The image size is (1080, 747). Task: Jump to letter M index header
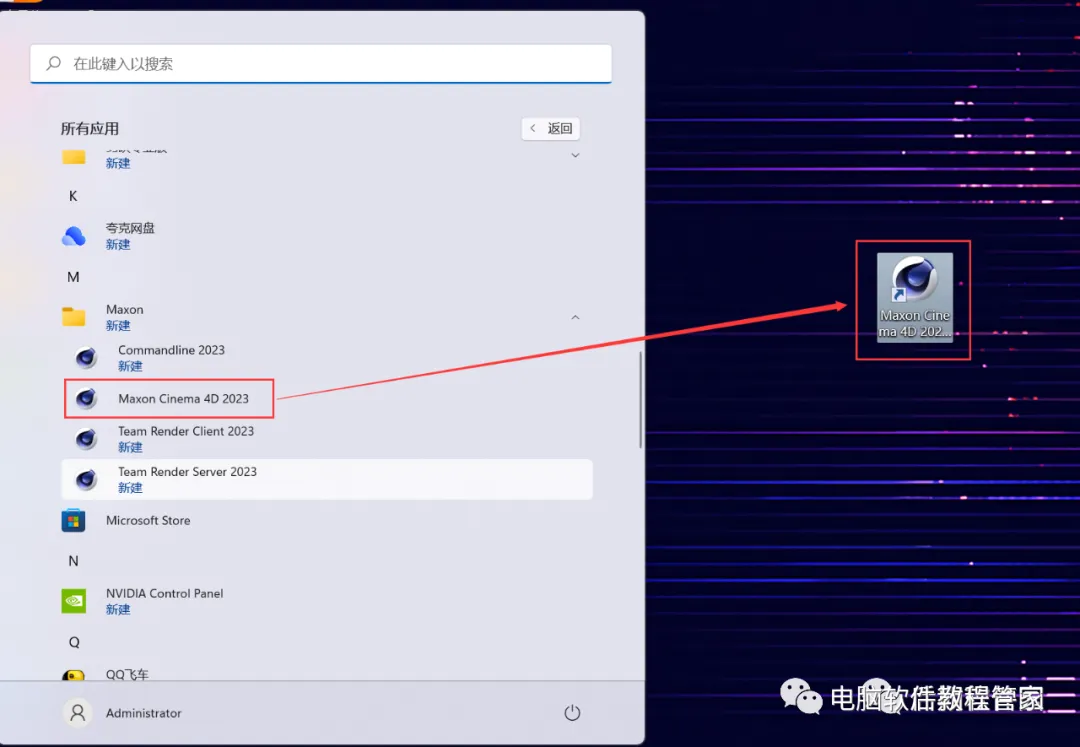click(x=73, y=277)
